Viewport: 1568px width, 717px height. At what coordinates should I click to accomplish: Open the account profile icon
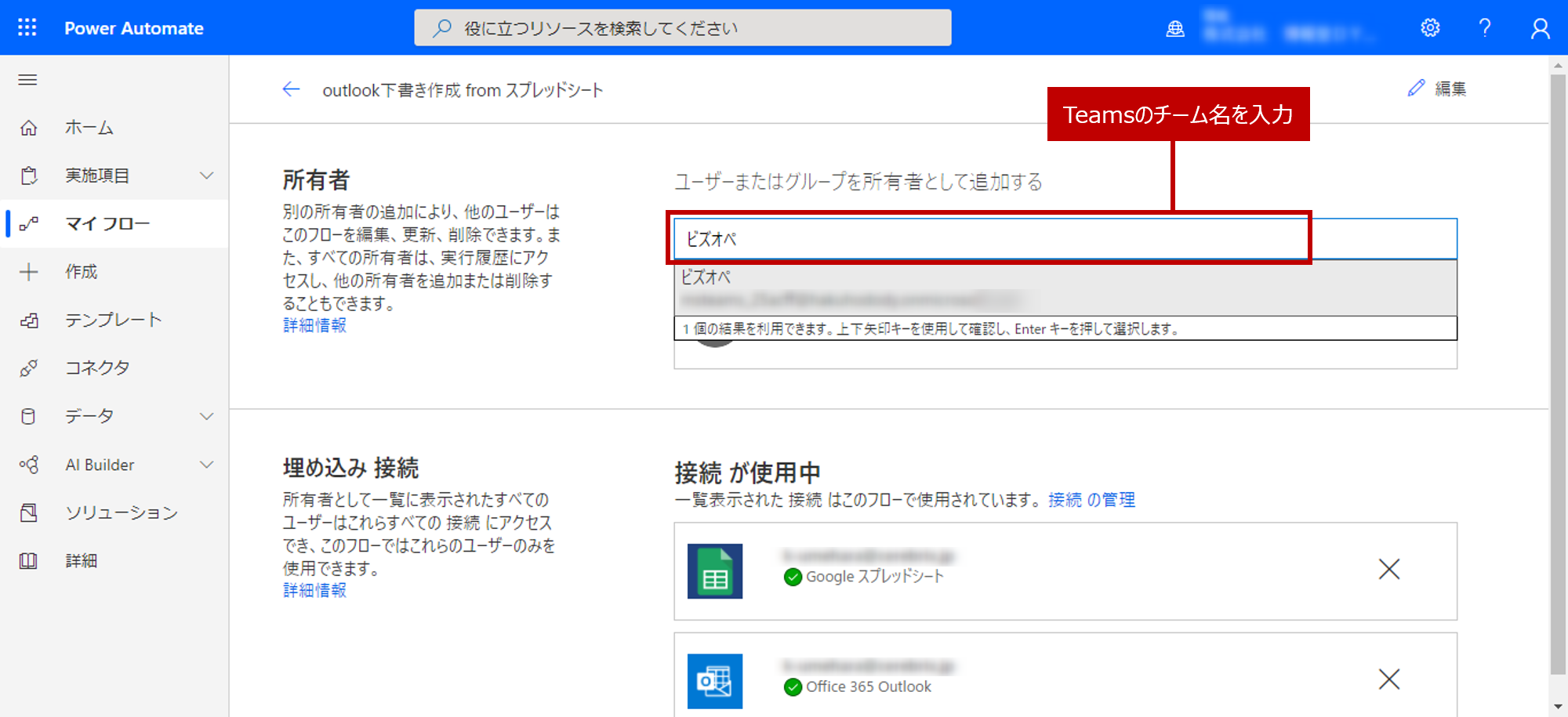coord(1540,28)
